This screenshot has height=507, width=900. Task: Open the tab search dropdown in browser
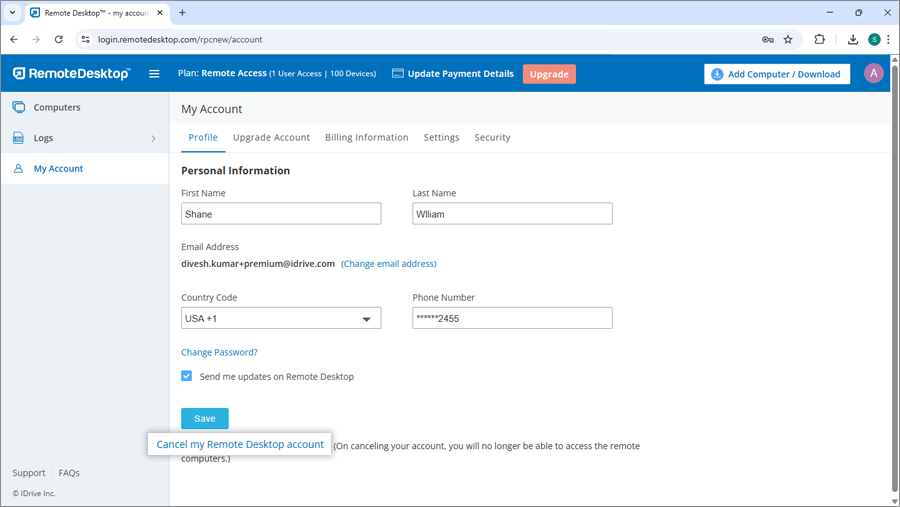coord(12,13)
